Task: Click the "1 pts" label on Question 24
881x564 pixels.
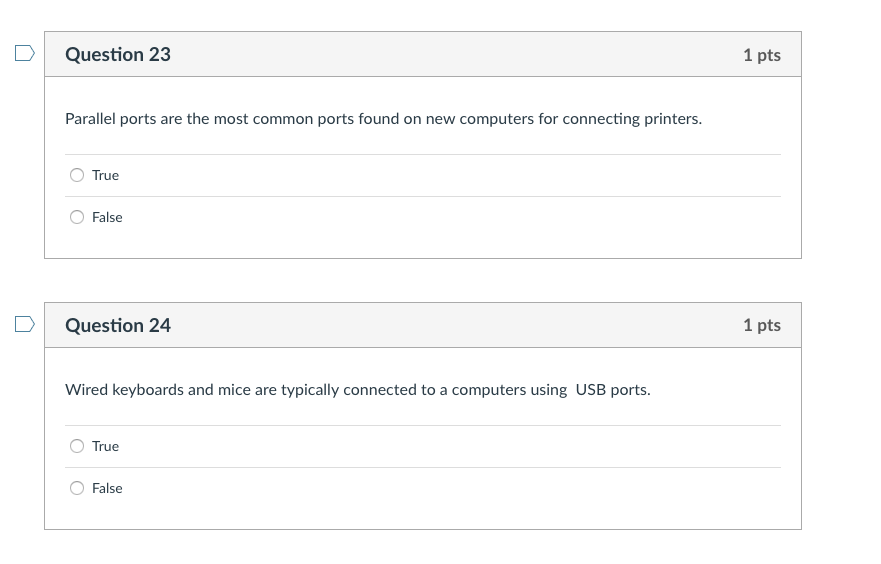Action: pos(761,326)
